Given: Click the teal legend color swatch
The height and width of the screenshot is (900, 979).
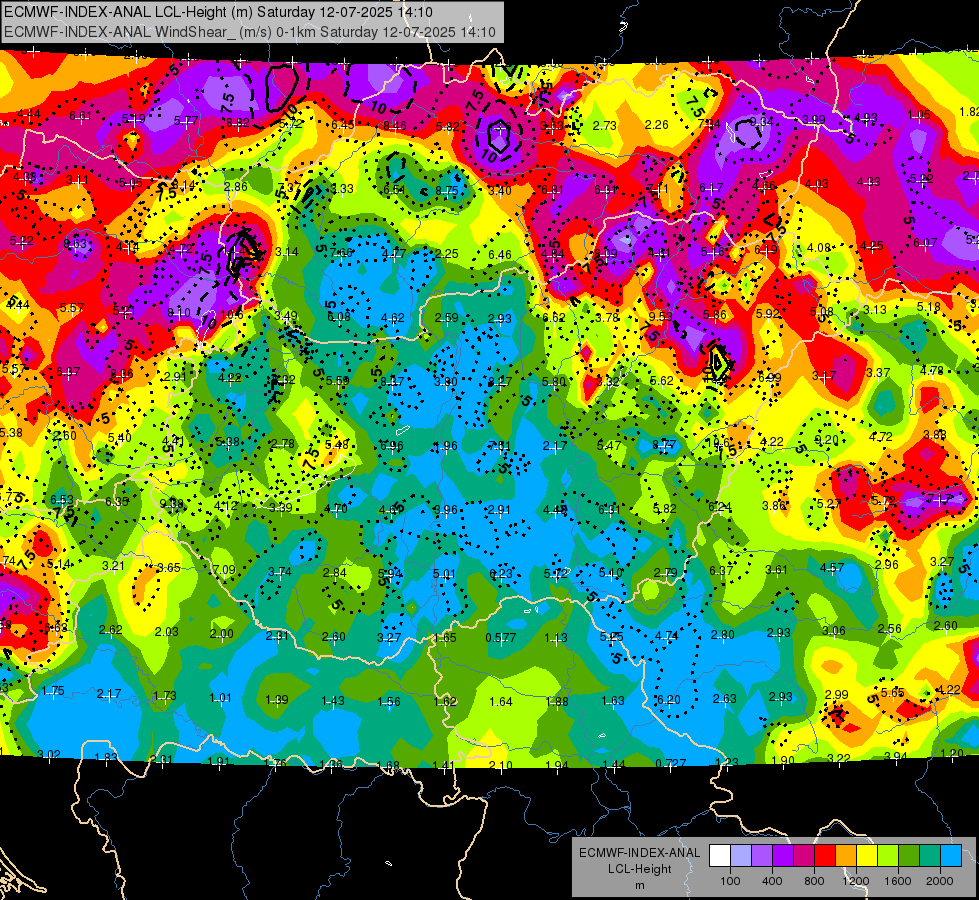Looking at the screenshot, I should pyautogui.click(x=930, y=855).
